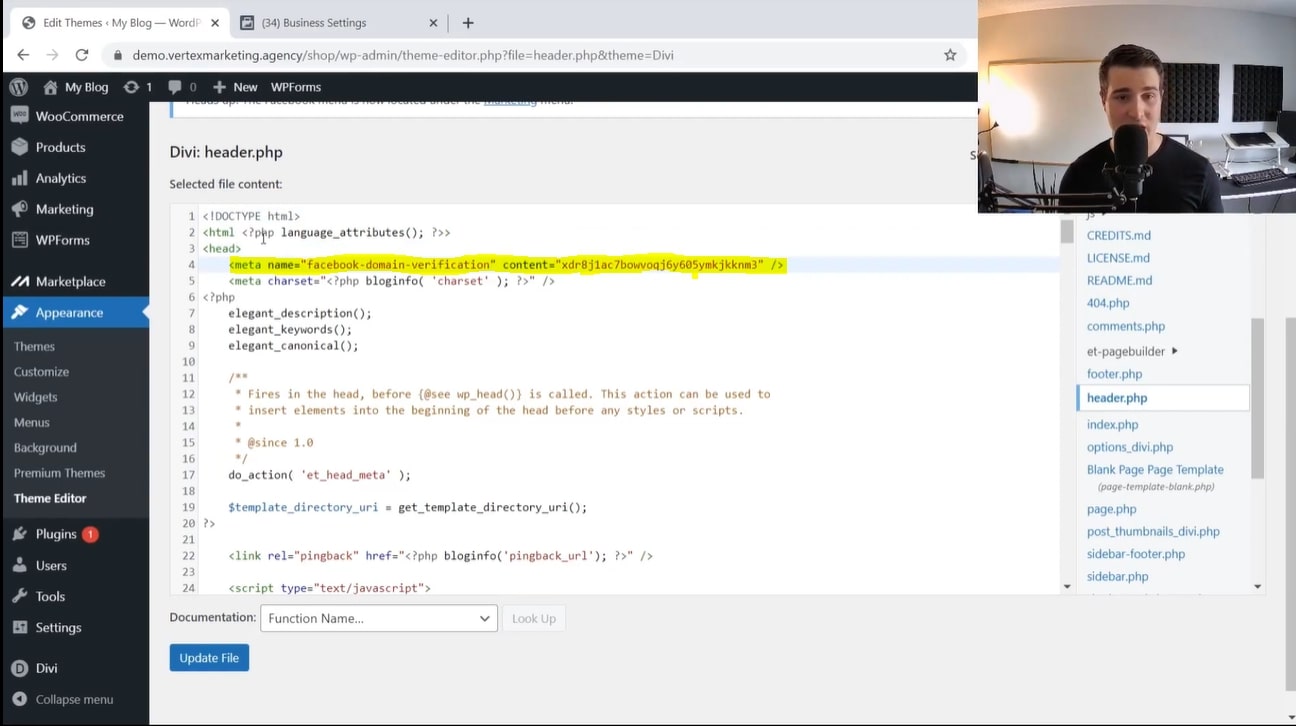
Task: Open CREDITS.md theme file
Action: coord(1119,235)
